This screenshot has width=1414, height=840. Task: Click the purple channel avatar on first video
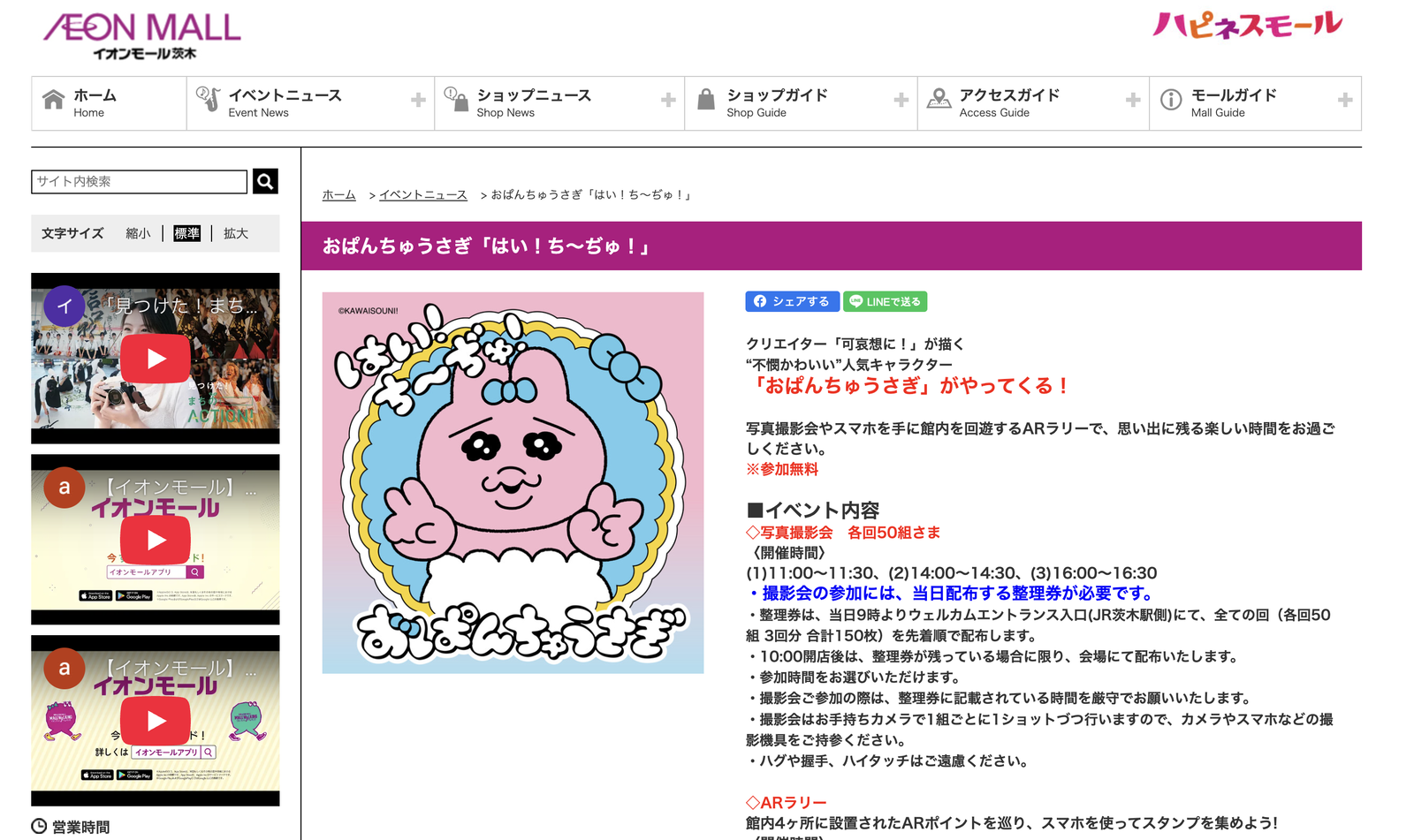click(x=65, y=306)
